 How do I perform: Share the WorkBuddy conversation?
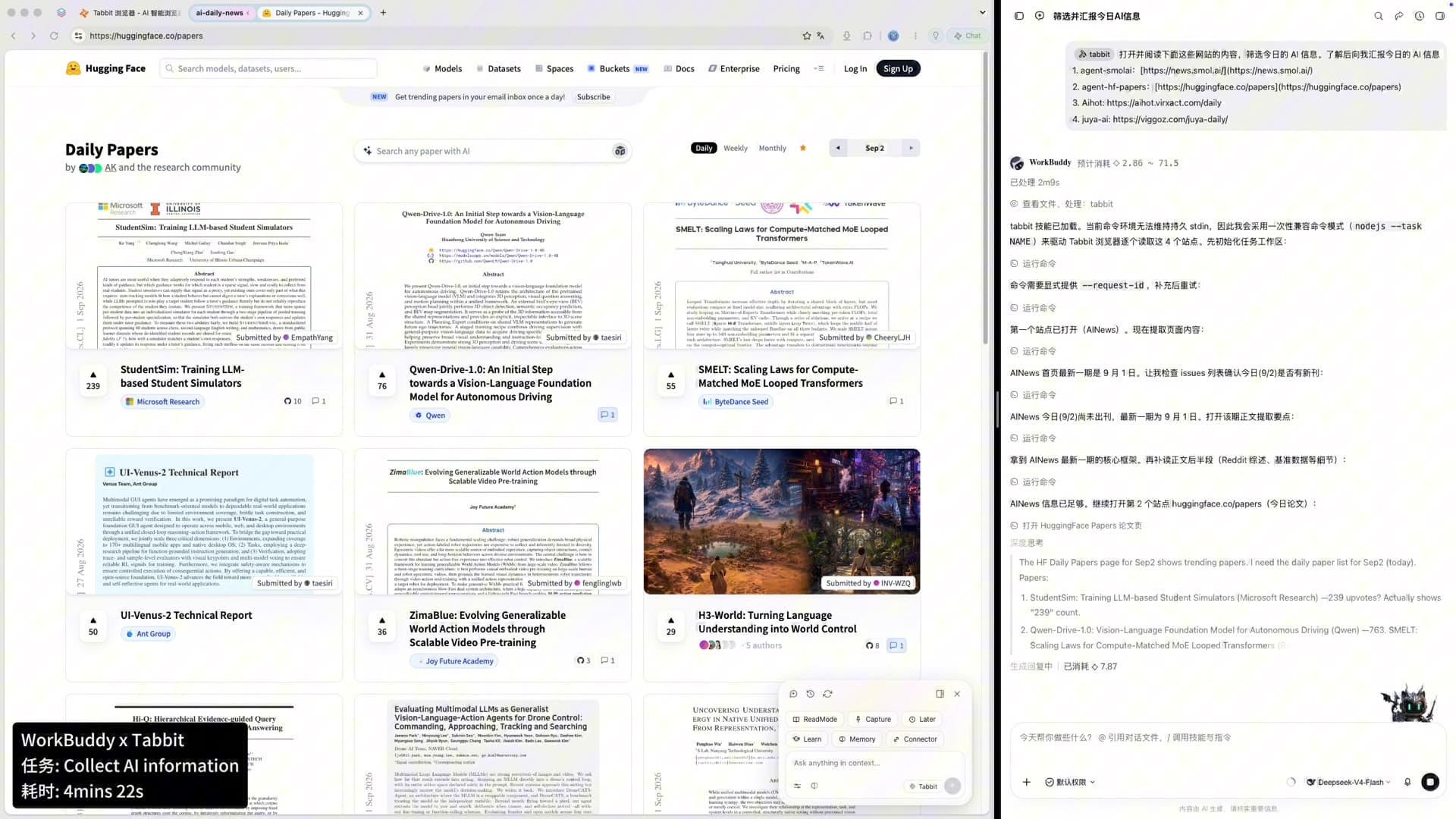(1399, 16)
